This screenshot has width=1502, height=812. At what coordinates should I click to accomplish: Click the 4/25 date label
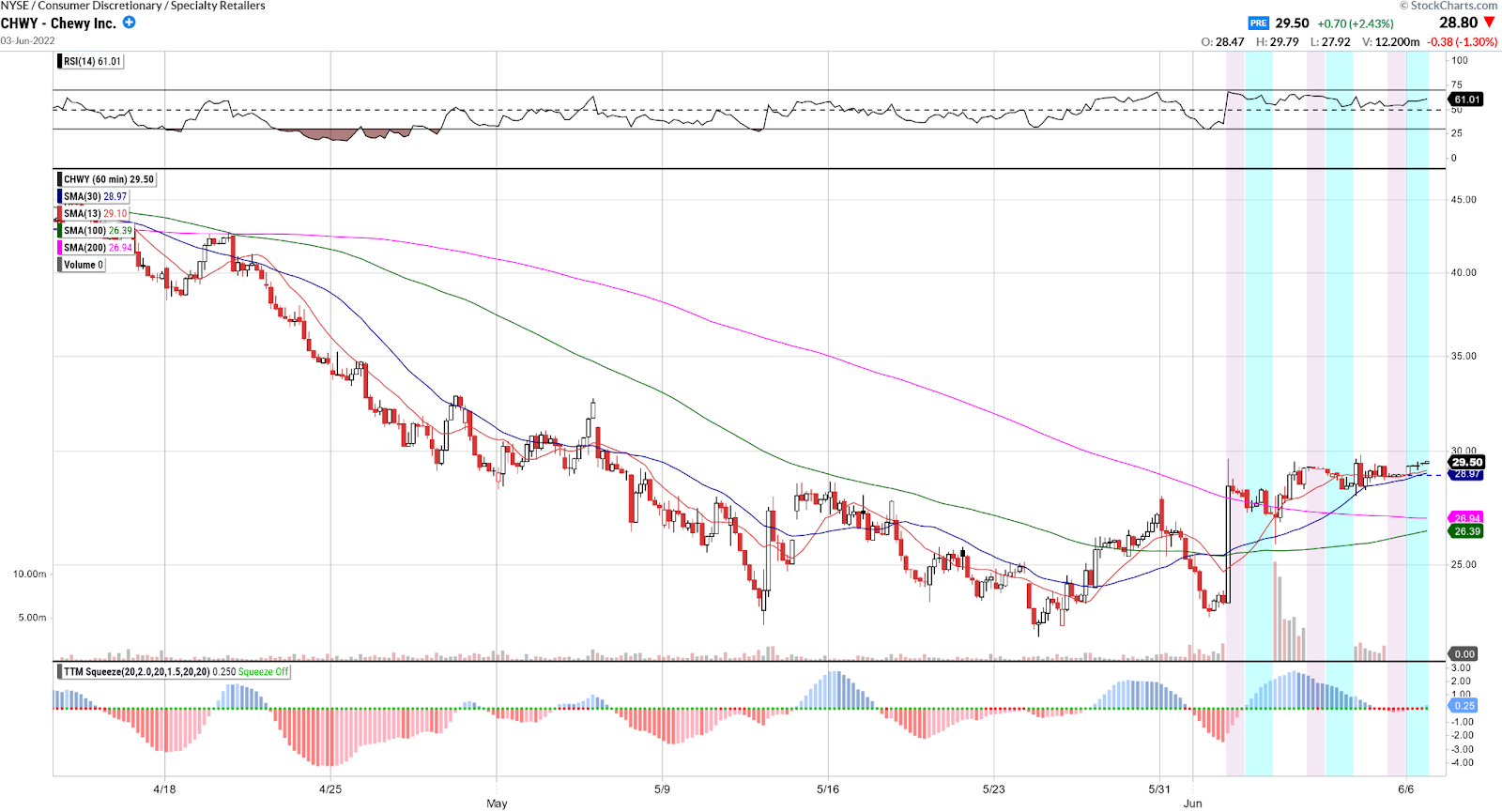point(330,789)
